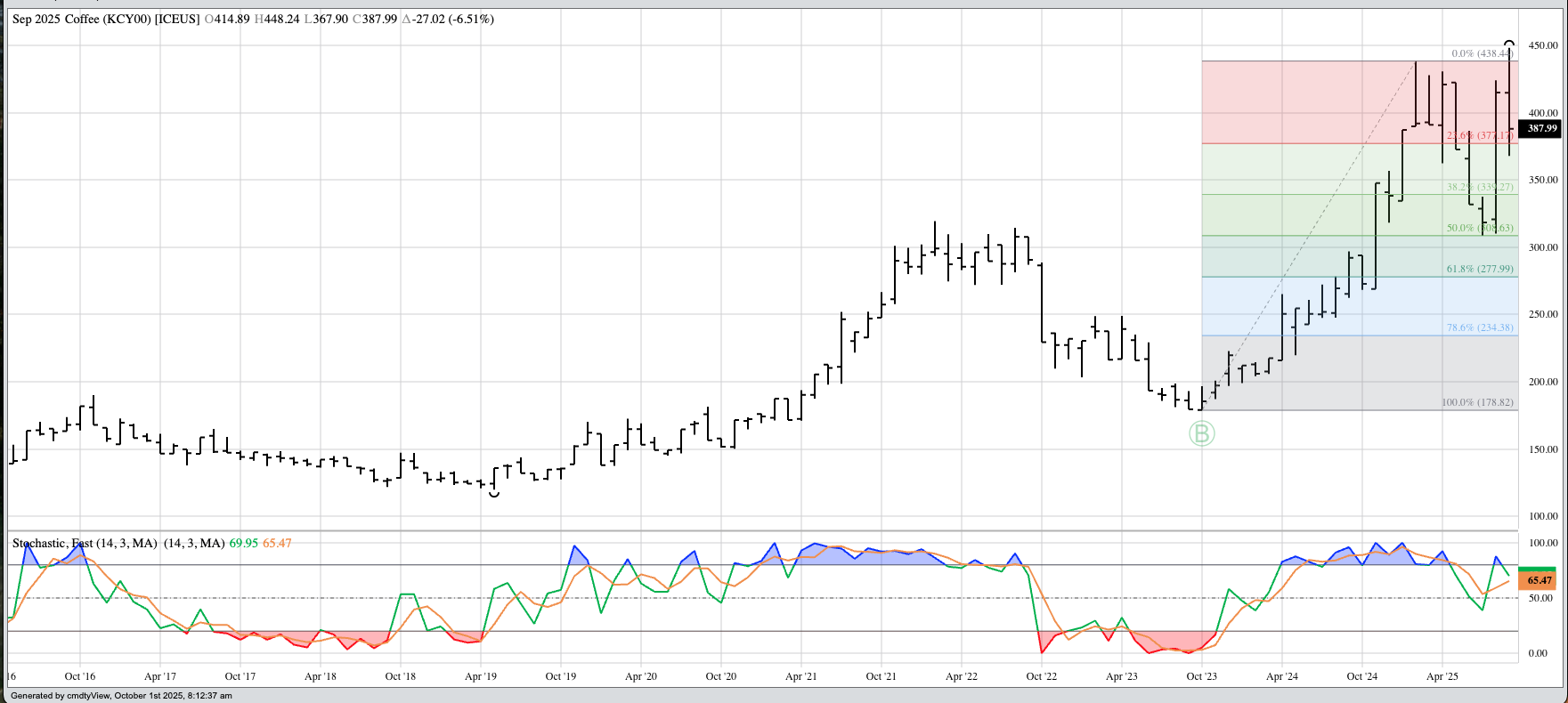Click the Oct '24 date label on time axis
1568x703 pixels.
click(1361, 676)
